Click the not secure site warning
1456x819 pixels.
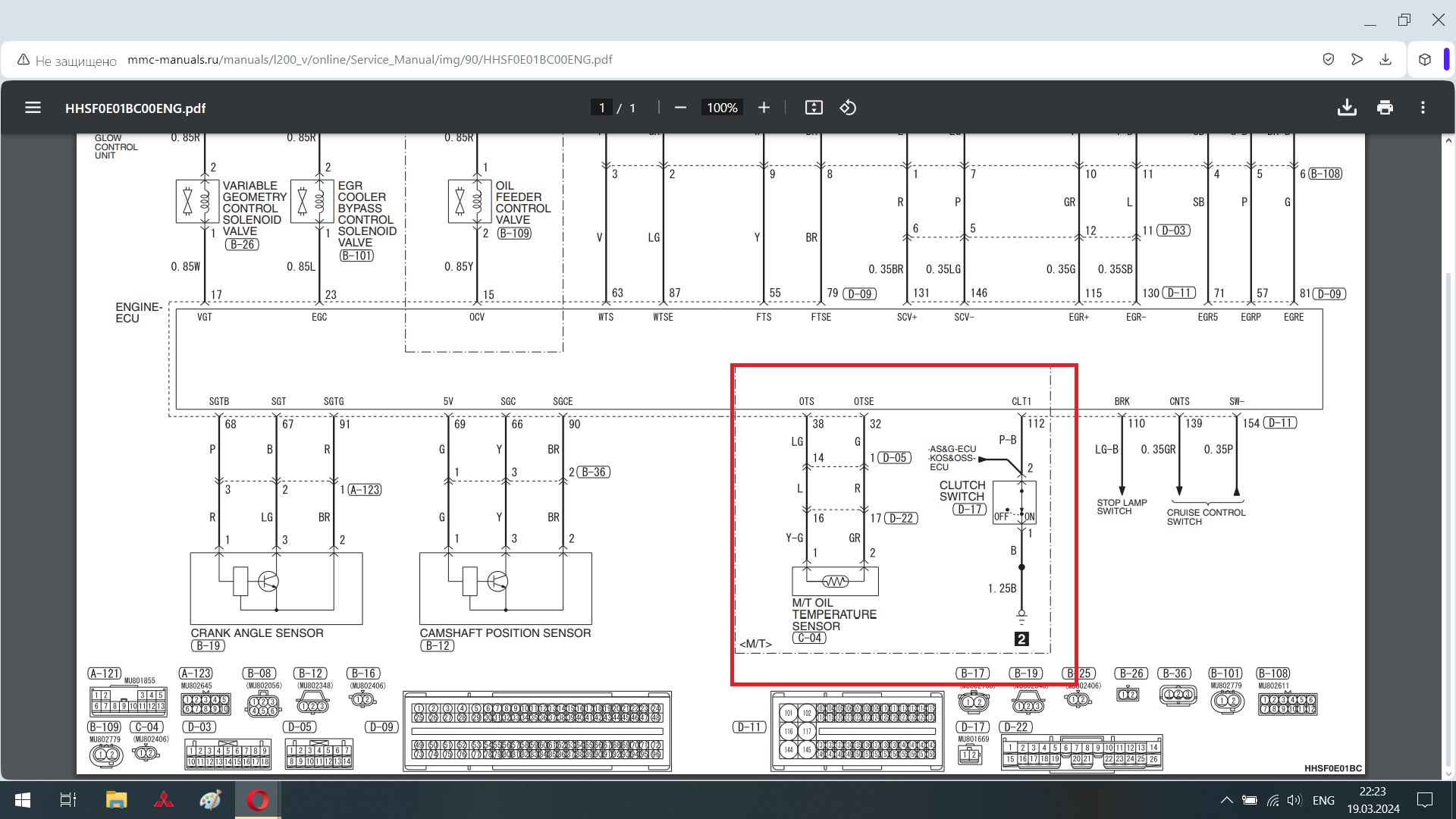67,60
